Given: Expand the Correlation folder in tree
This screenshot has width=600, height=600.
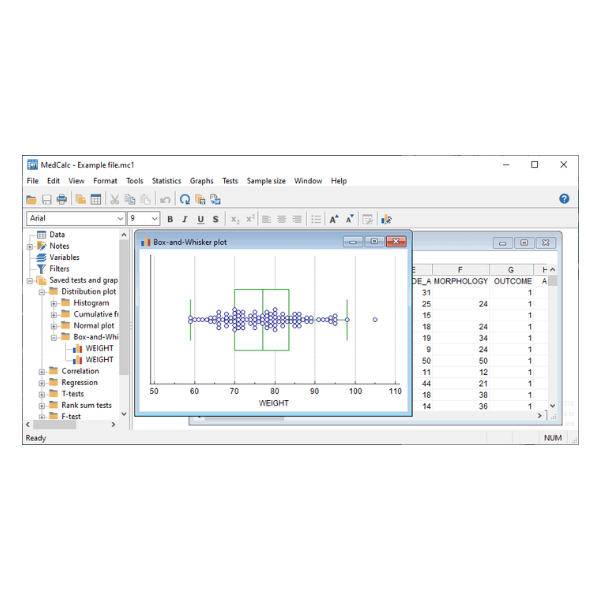Looking at the screenshot, I should 42,371.
